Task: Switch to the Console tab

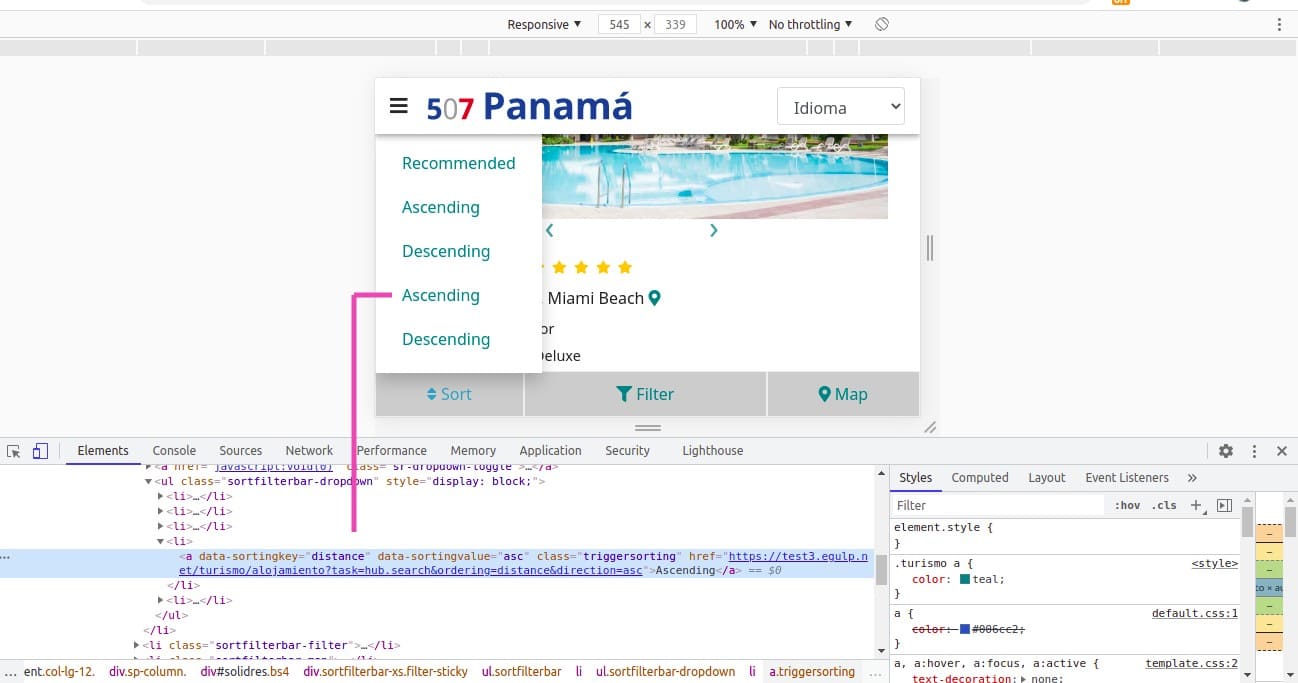Action: pyautogui.click(x=174, y=451)
